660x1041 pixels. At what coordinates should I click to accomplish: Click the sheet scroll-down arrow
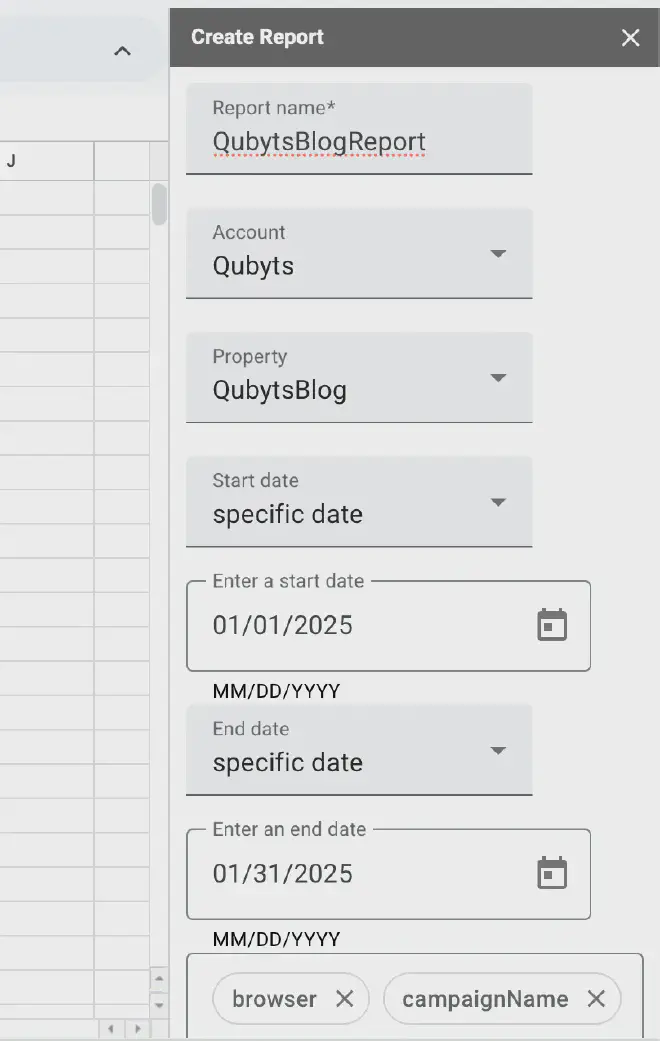coord(159,1004)
